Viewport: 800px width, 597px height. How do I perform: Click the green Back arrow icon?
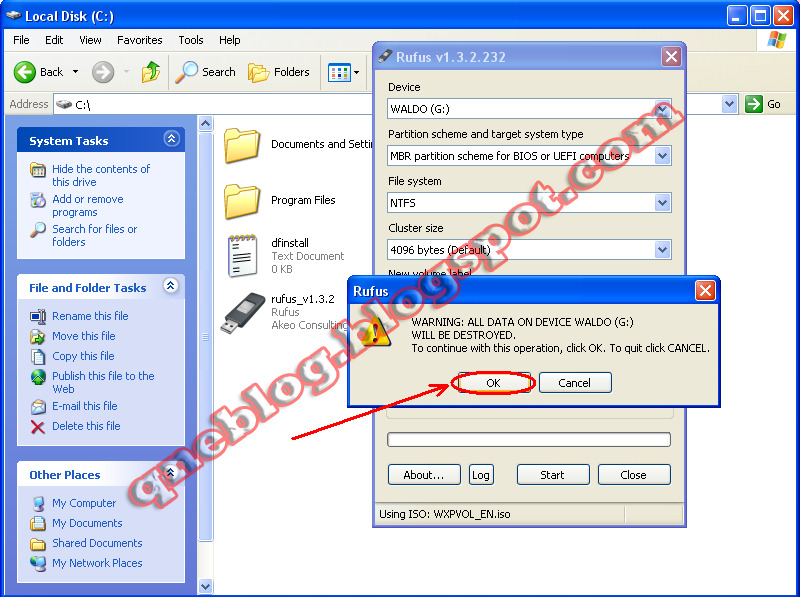pyautogui.click(x=24, y=72)
